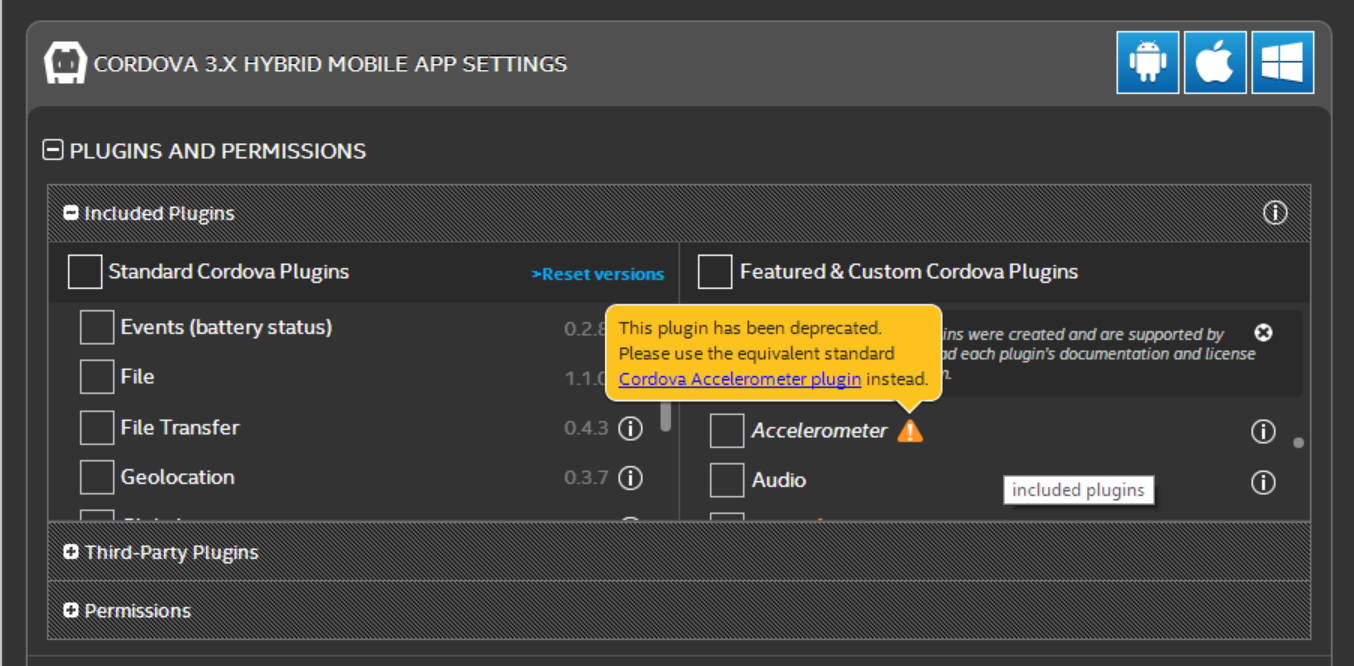
Task: Click the Android platform icon
Action: pyautogui.click(x=1147, y=63)
